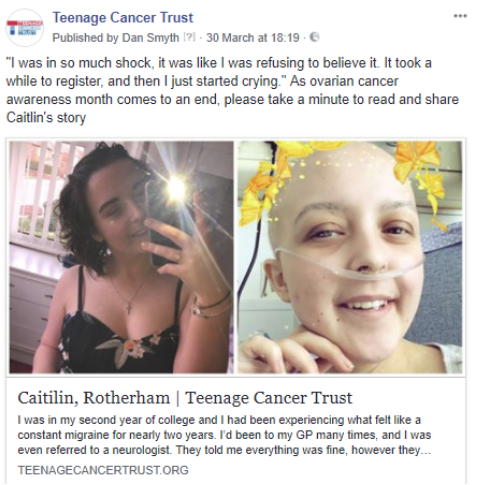Click the 30 March at 18:19 timestamp
This screenshot has width=477, height=485.
(x=253, y=38)
